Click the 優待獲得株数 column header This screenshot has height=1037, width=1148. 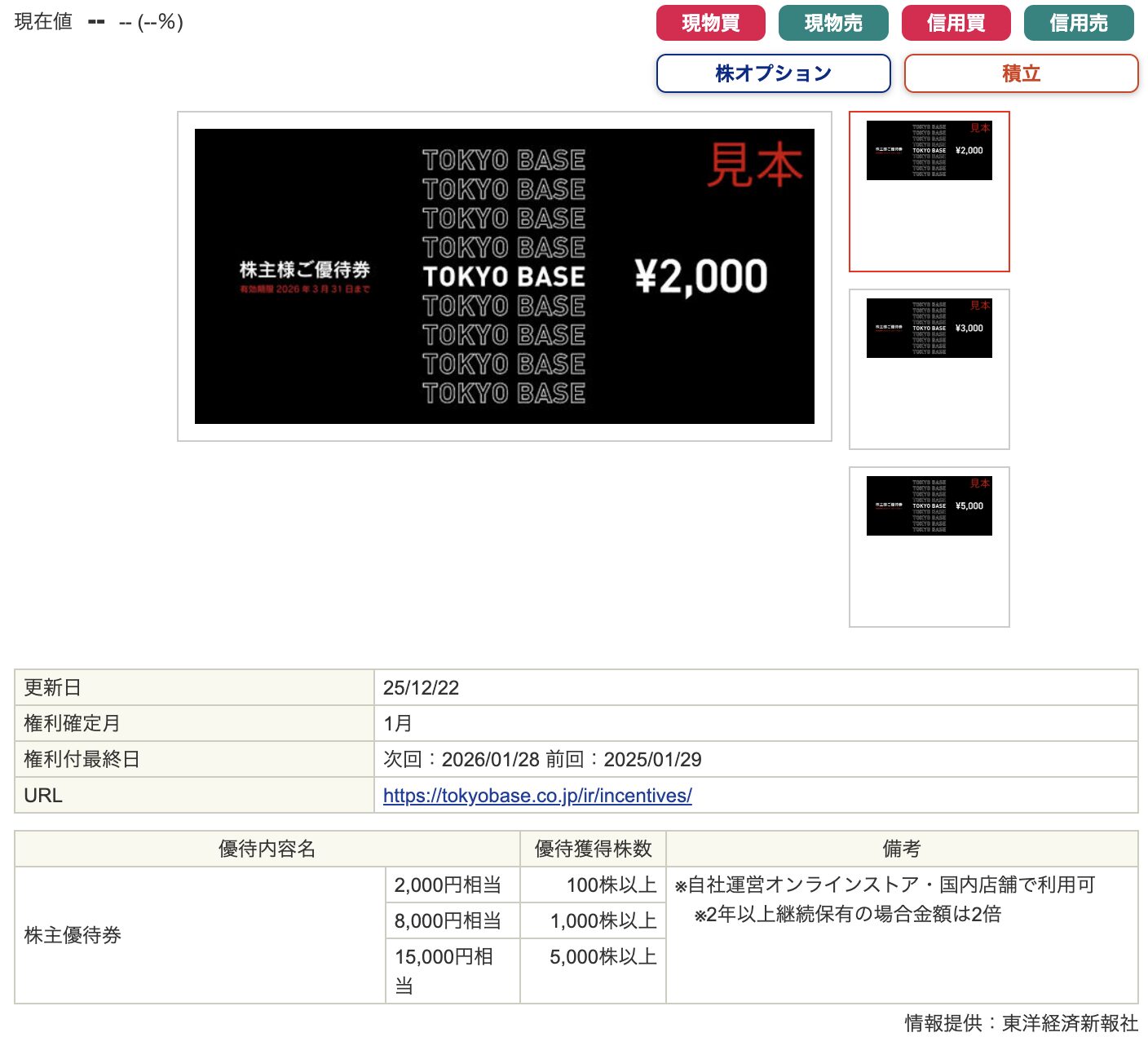(x=593, y=849)
